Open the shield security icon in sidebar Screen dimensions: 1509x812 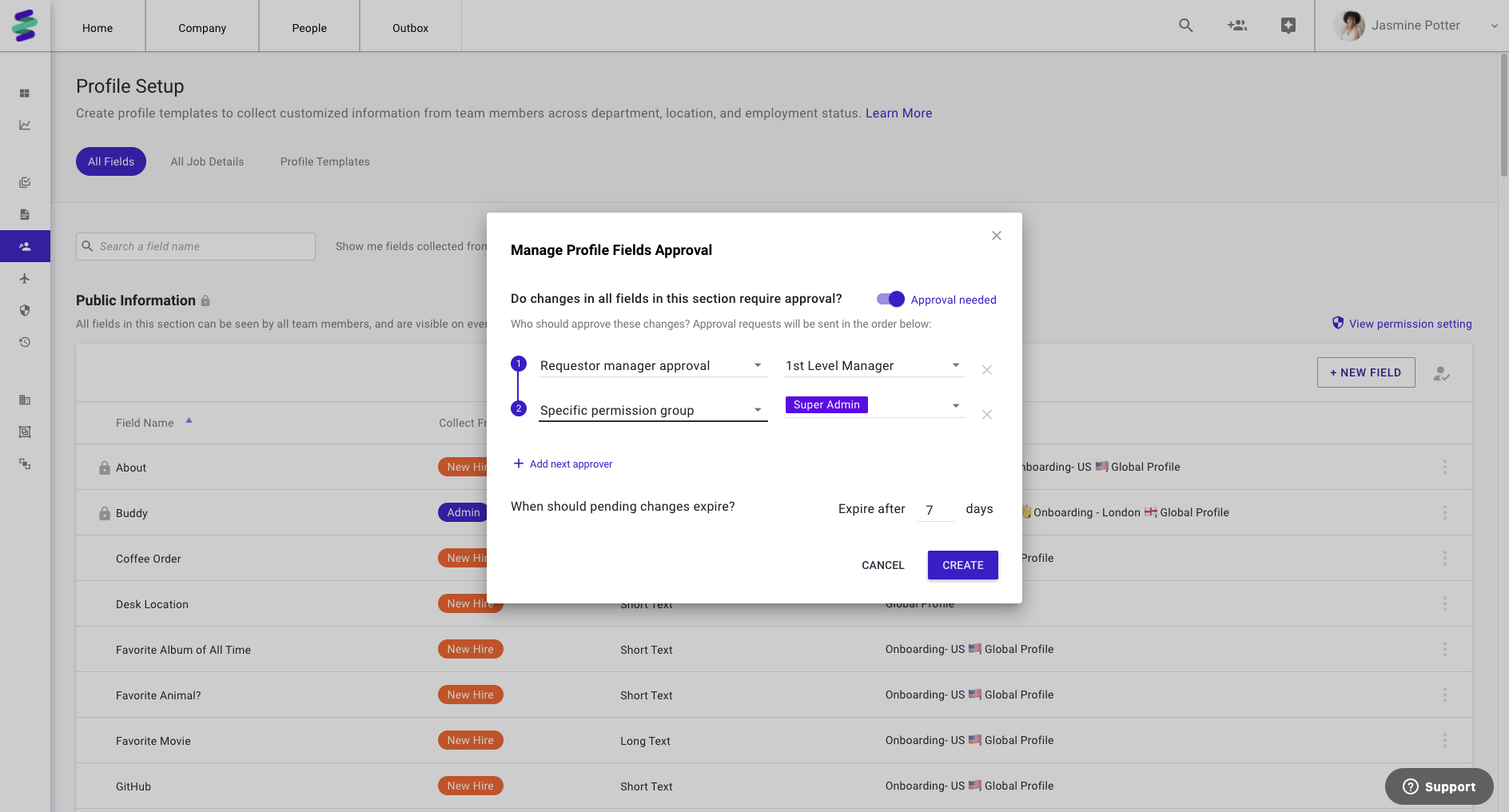pos(25,310)
